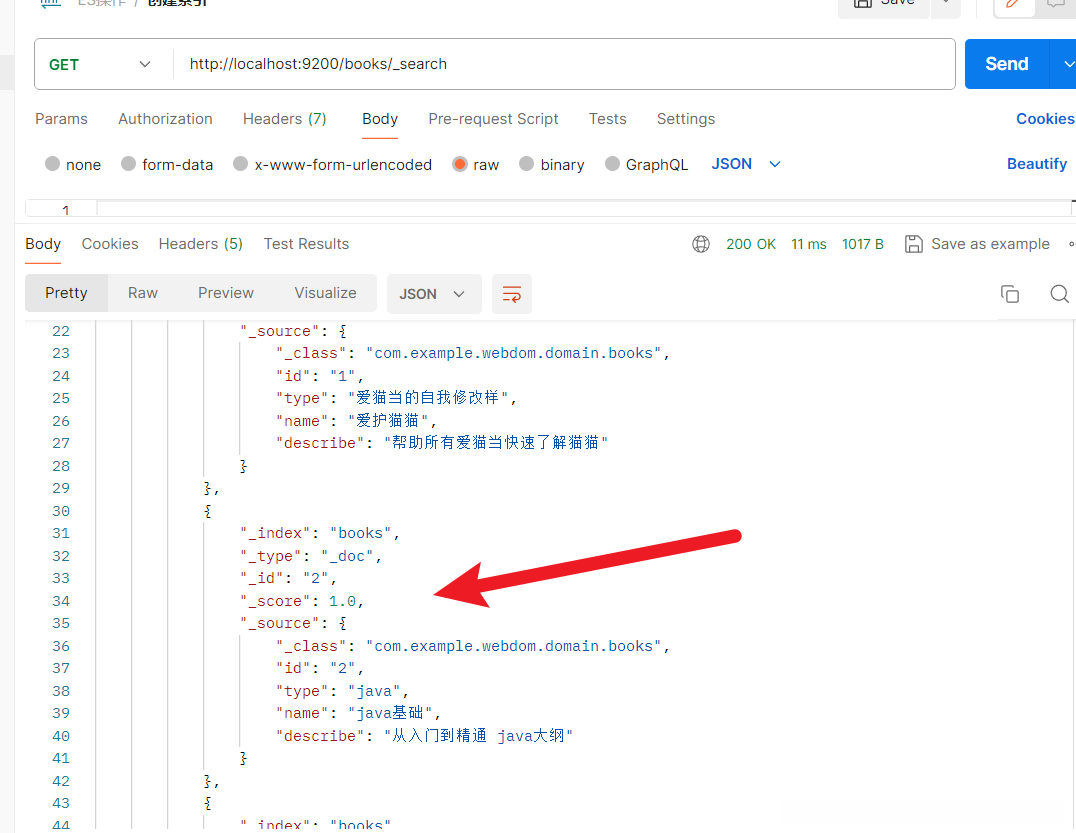Open the response Headers (5) tab

[200, 244]
